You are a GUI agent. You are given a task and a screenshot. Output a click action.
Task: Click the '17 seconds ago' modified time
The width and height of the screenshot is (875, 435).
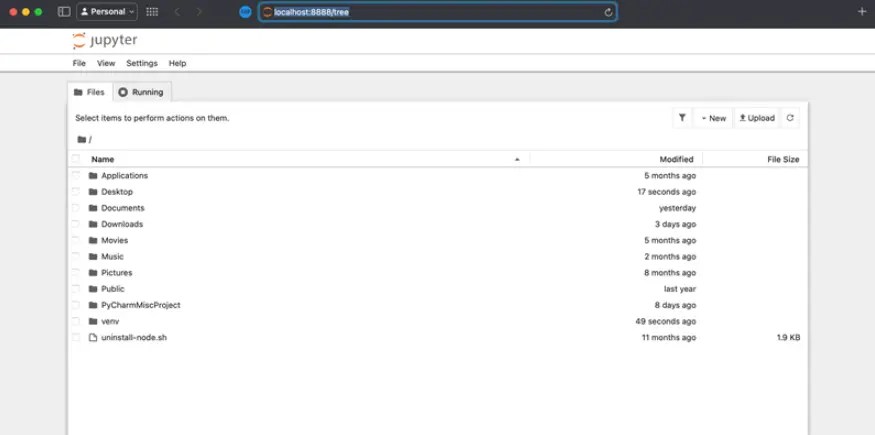(x=667, y=192)
